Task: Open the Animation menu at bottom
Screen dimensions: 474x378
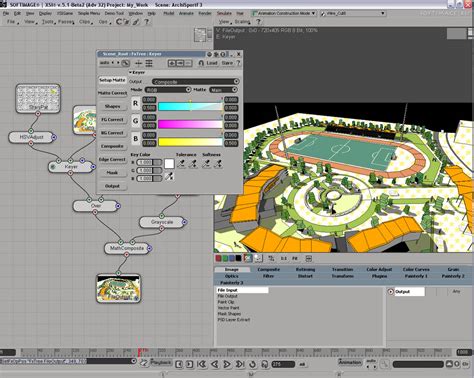Action: tap(350, 362)
